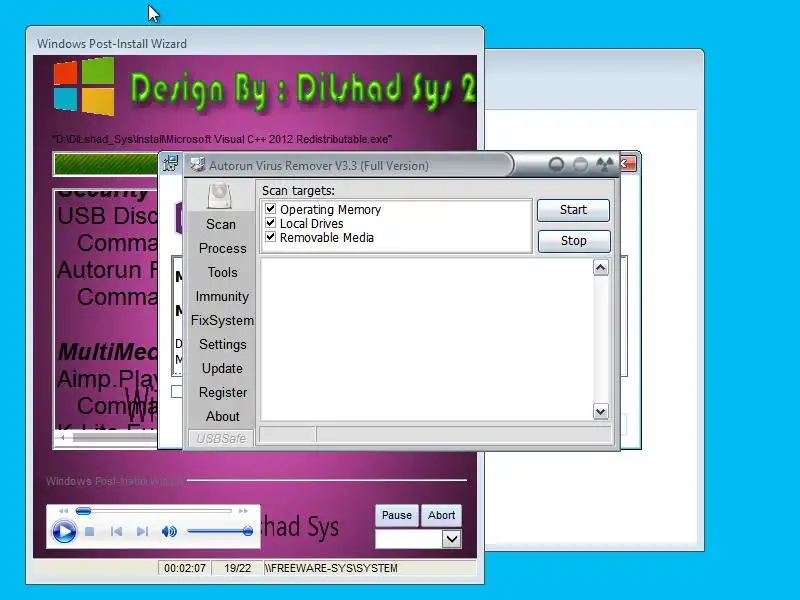Screen dimensions: 800x600
Task: Close the window behind Autorun Virus Remover
Action: (x=629, y=164)
